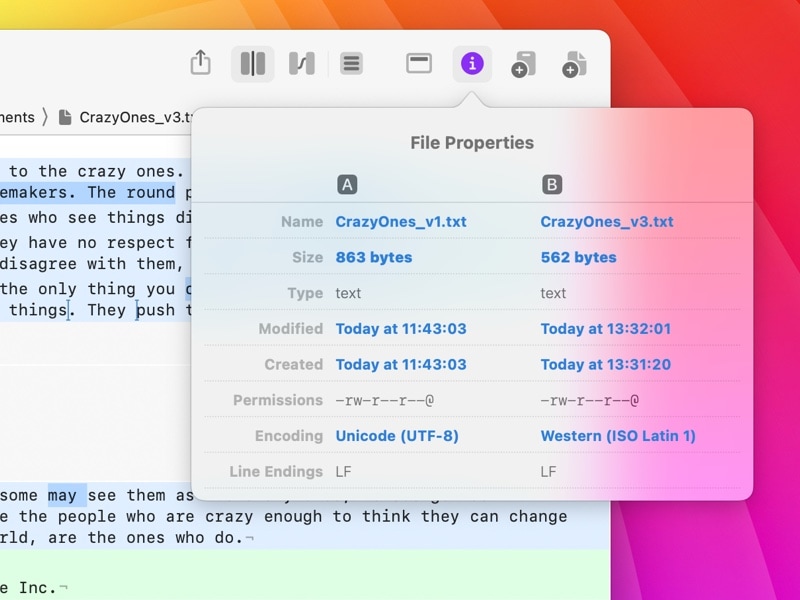Click the A column header badge
Screen dimensions: 800x600
[x=347, y=185]
